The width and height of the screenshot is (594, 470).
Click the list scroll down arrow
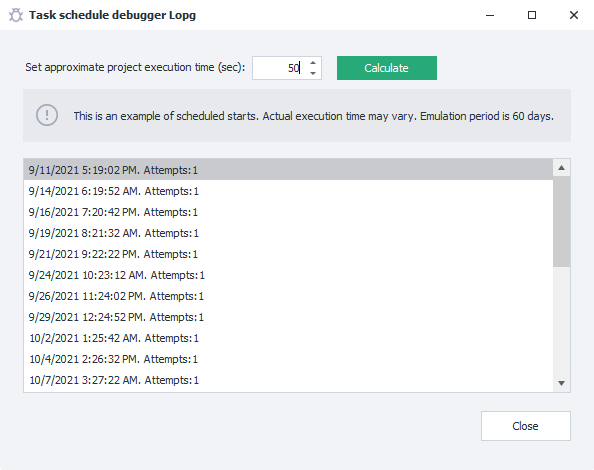click(561, 383)
